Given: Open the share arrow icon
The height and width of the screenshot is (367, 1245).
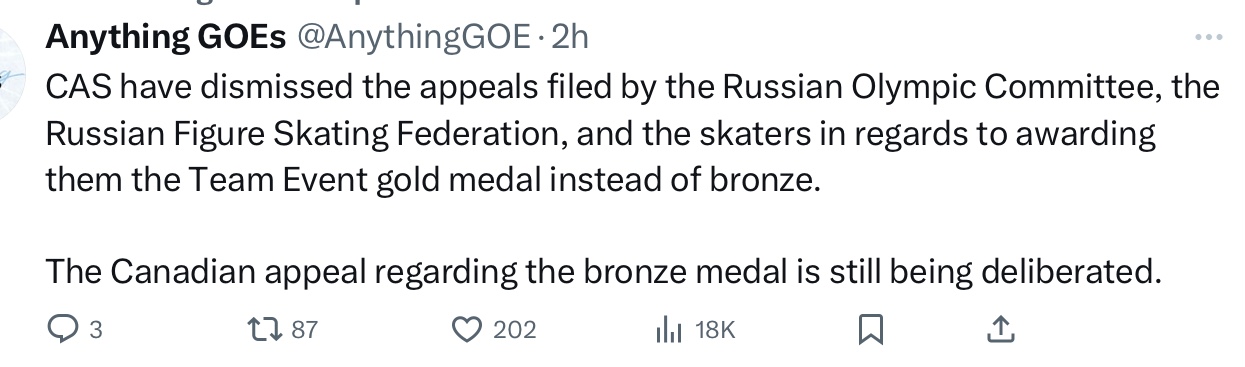Looking at the screenshot, I should 1002,328.
